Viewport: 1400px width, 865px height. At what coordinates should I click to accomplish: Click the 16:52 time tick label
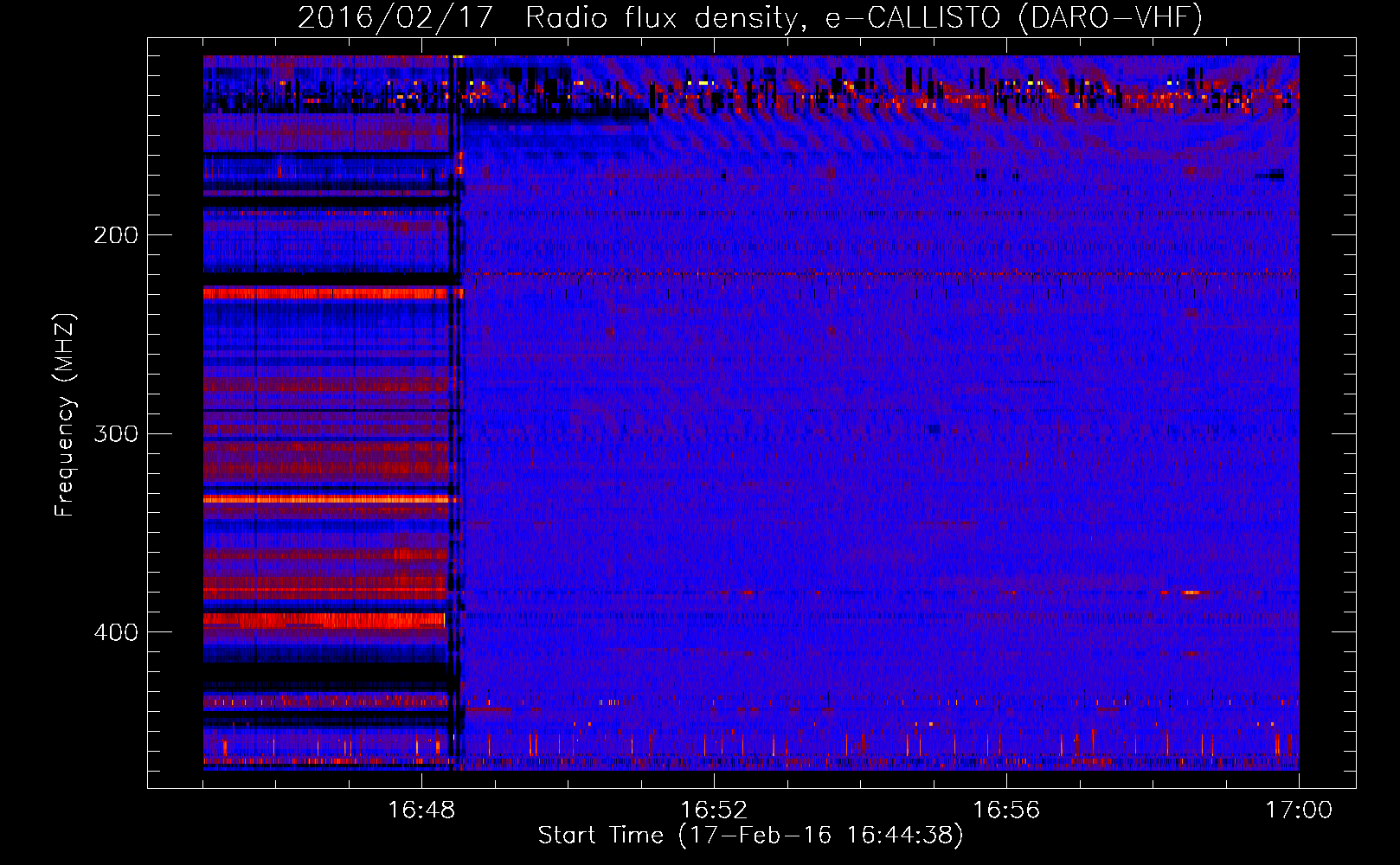point(714,811)
